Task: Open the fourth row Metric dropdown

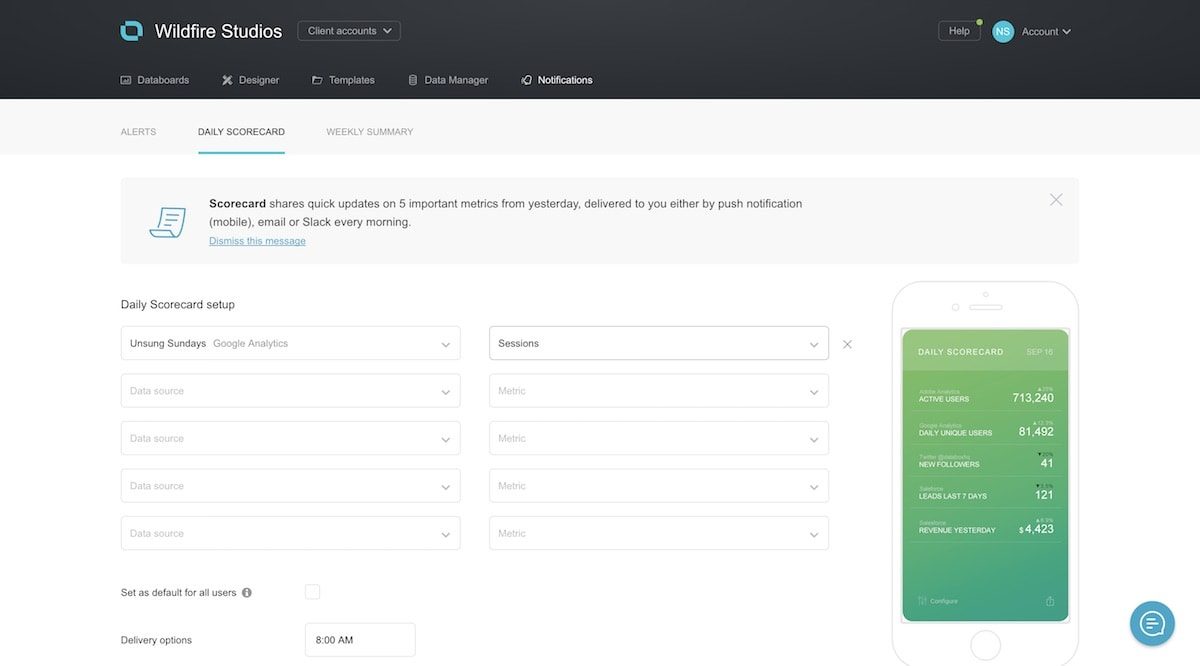Action: pos(659,486)
